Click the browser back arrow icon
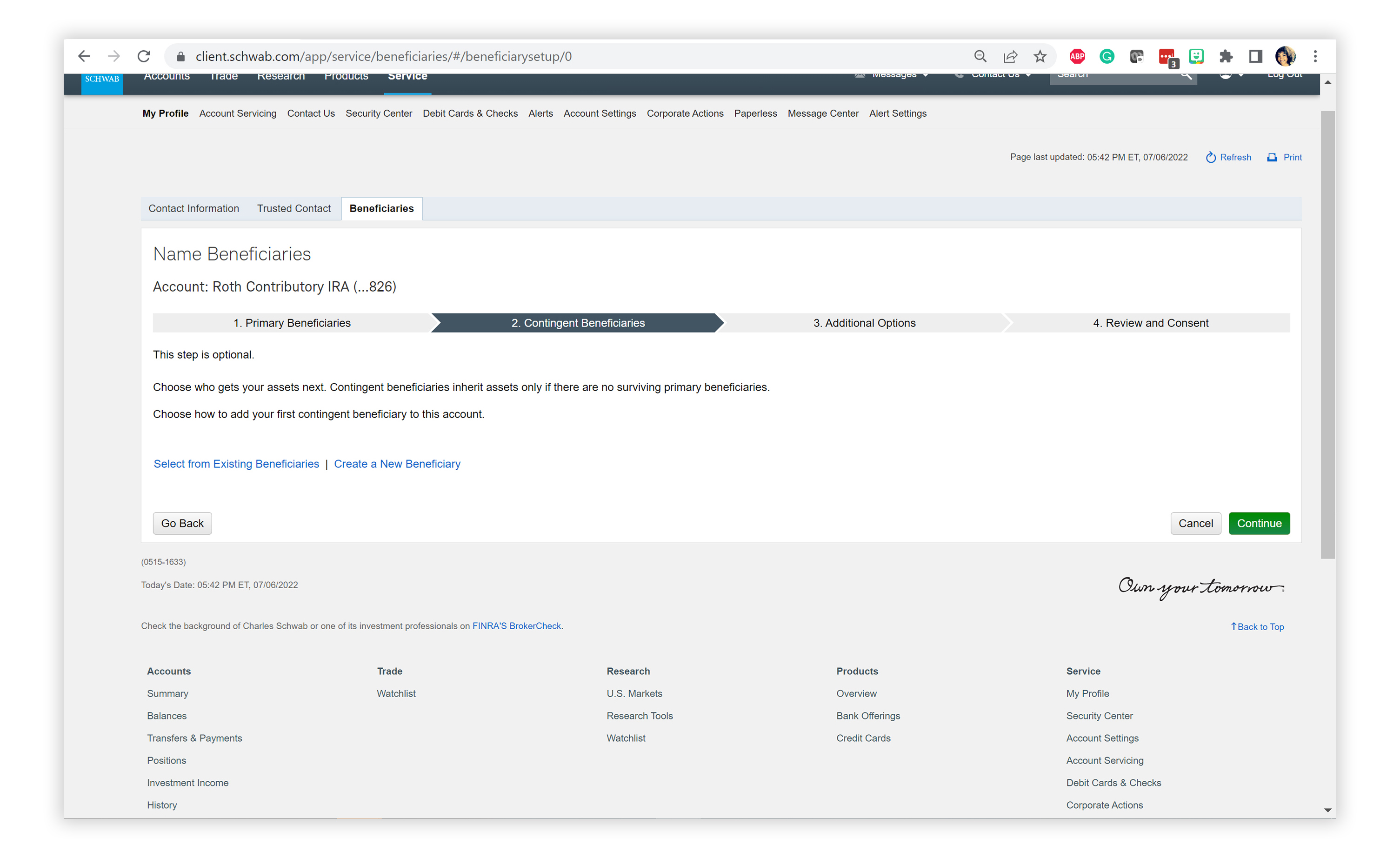This screenshot has width=1400, height=858. click(x=84, y=56)
